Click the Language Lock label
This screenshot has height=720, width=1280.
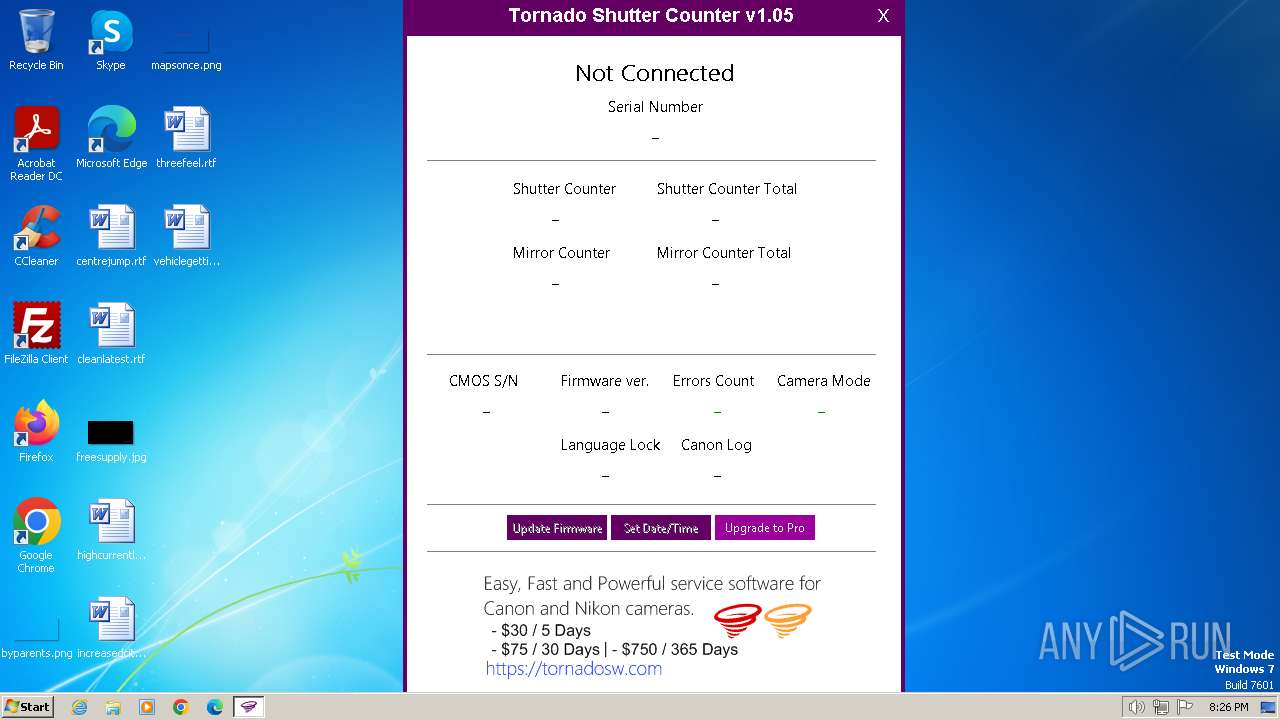(x=610, y=445)
